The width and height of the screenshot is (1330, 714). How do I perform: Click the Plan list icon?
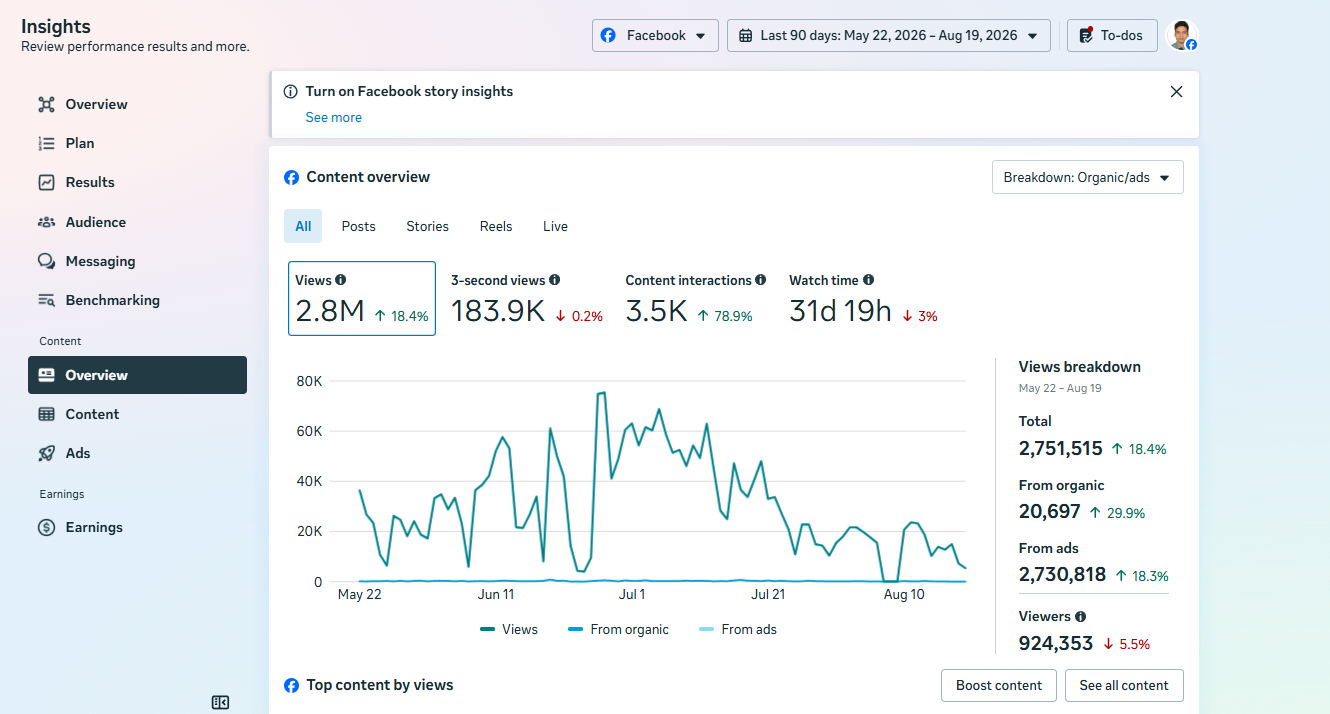(46, 143)
